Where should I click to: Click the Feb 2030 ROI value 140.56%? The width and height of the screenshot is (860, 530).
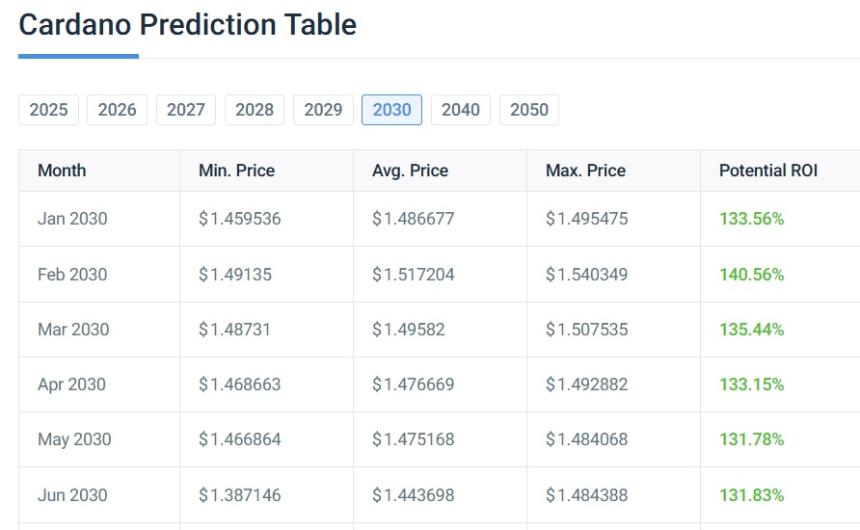tap(751, 275)
